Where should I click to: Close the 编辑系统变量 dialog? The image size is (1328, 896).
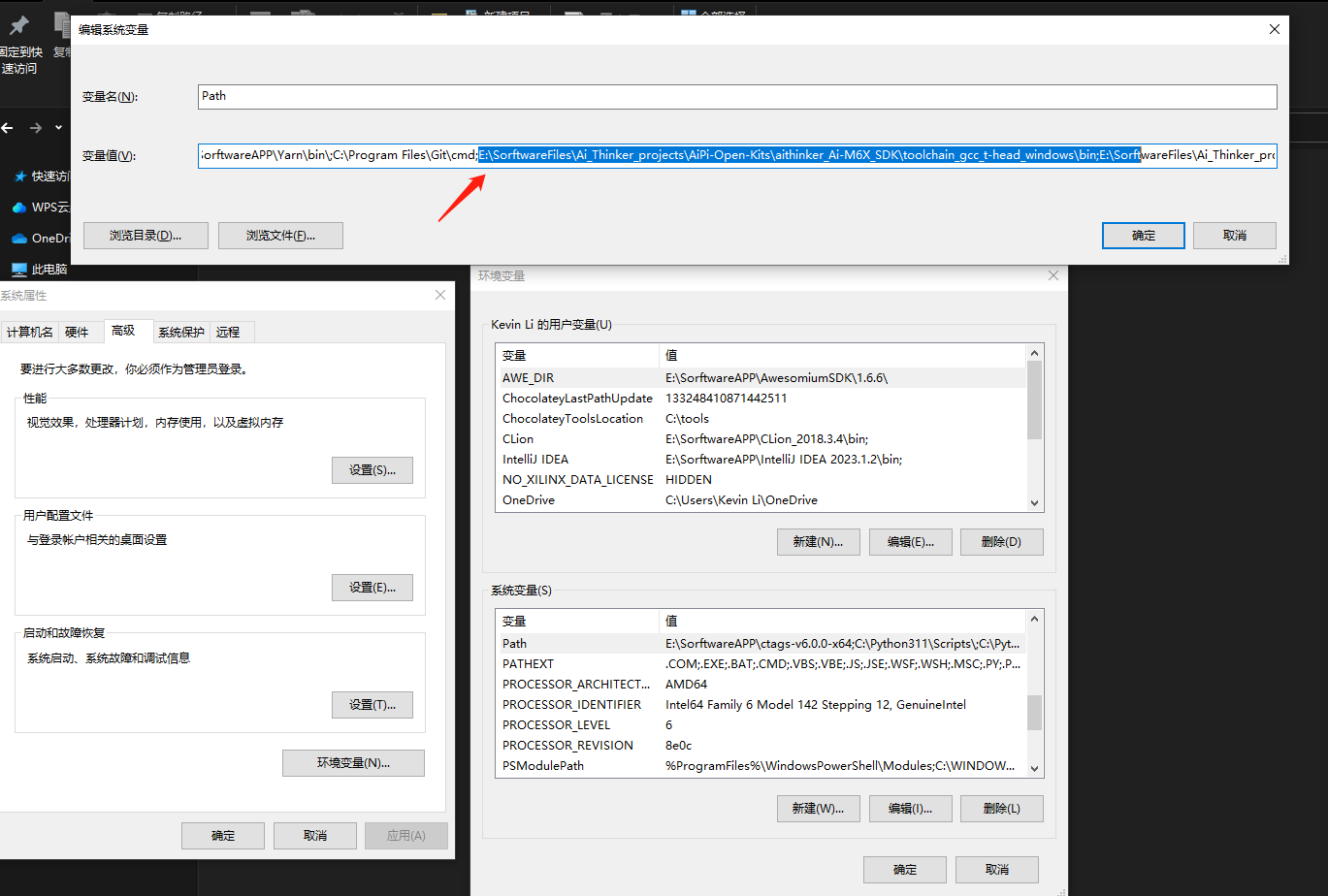[1275, 29]
